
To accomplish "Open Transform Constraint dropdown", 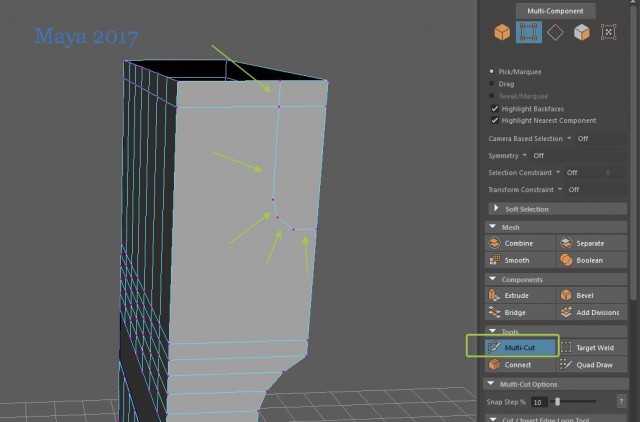I will tap(560, 189).
